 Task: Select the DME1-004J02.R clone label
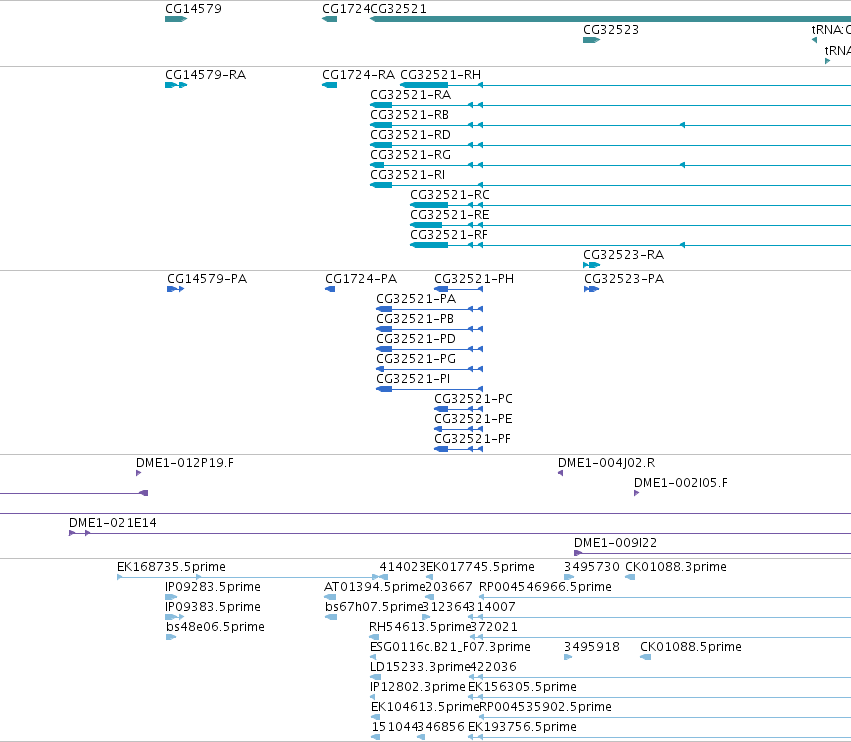(x=606, y=463)
